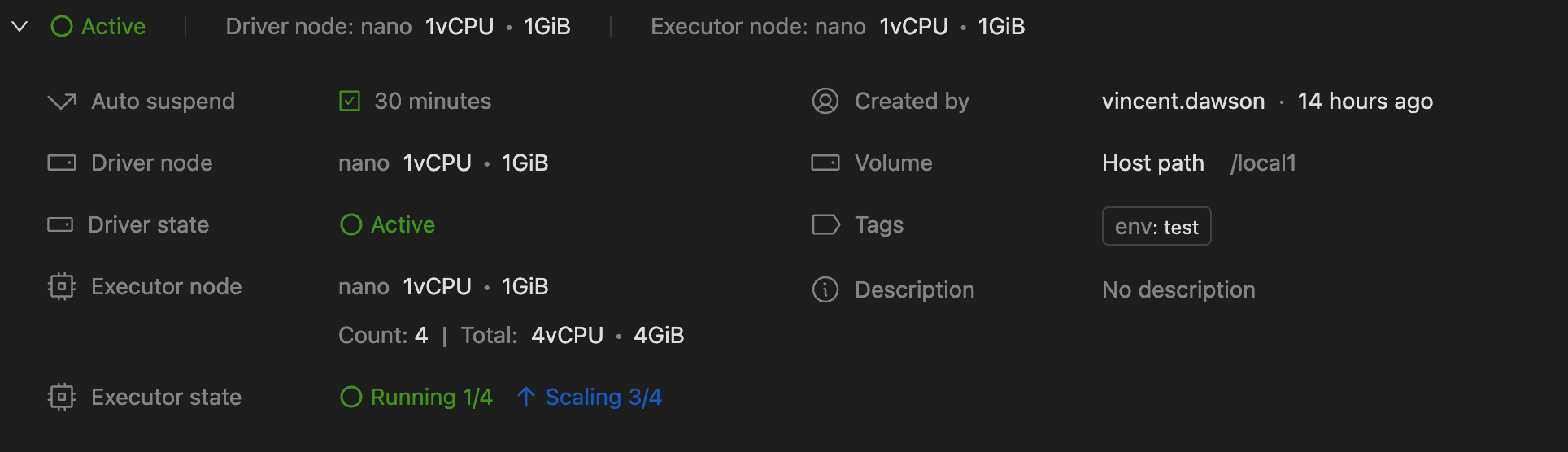The width and height of the screenshot is (1568, 452).
Task: Click the Scaling 3/4 status
Action: 603,398
